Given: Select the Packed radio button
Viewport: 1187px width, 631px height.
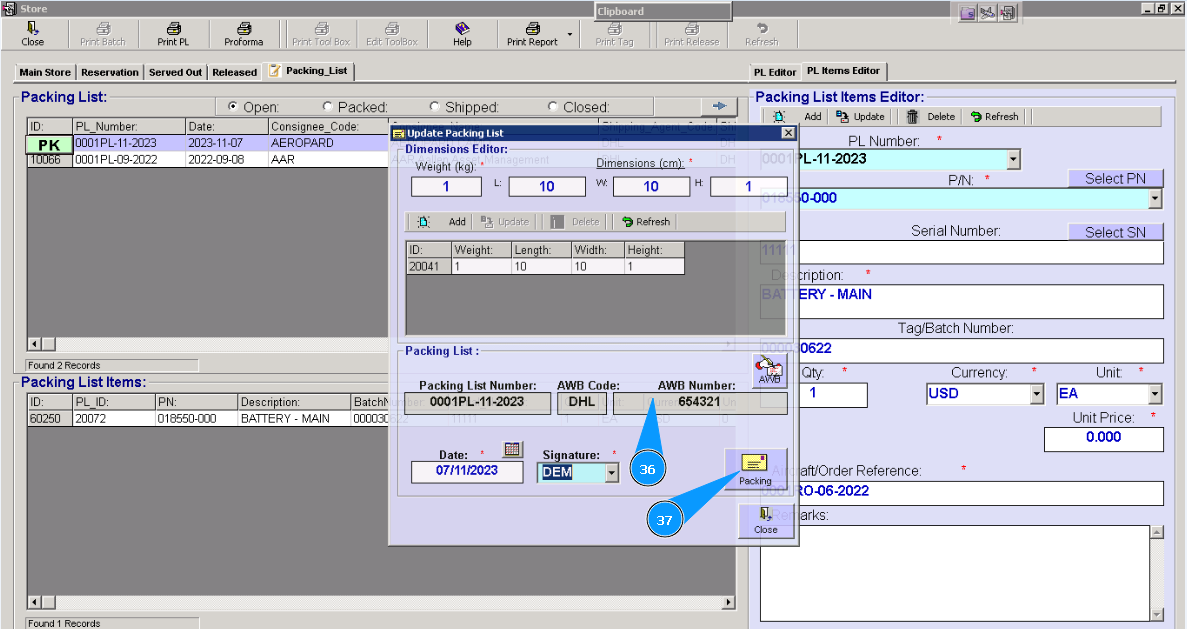Looking at the screenshot, I should (328, 107).
